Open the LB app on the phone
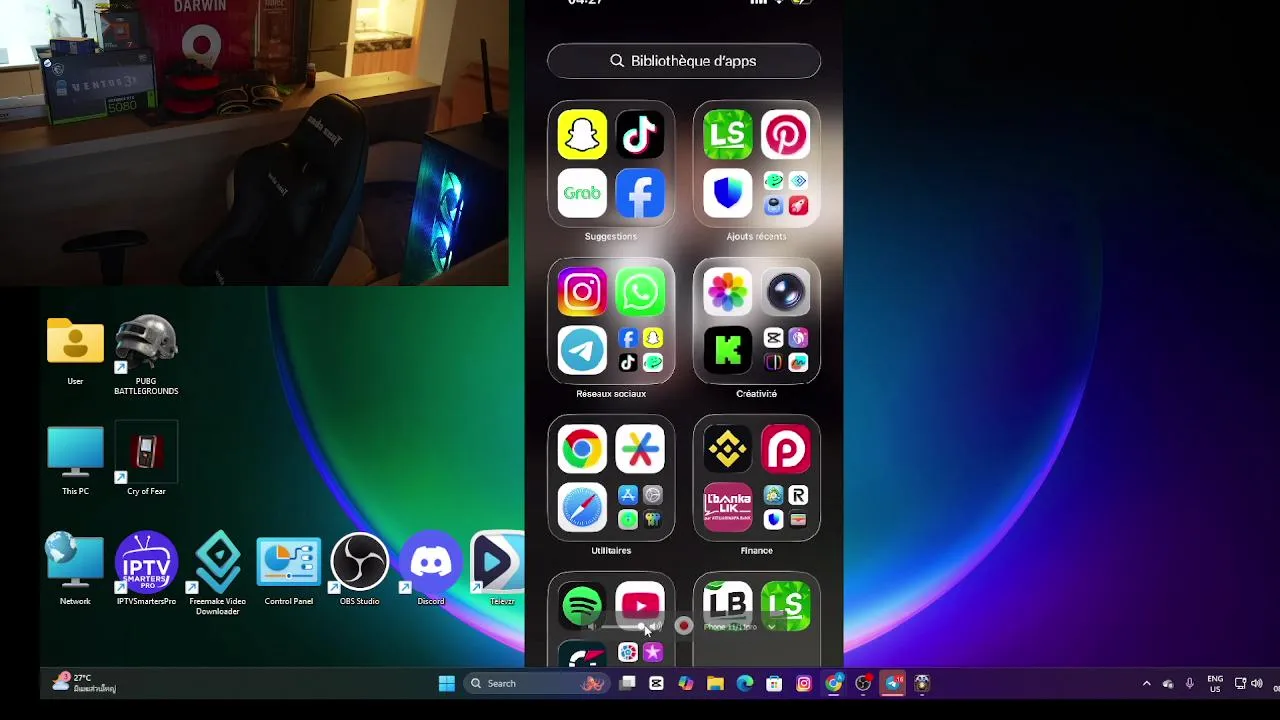 pos(728,605)
